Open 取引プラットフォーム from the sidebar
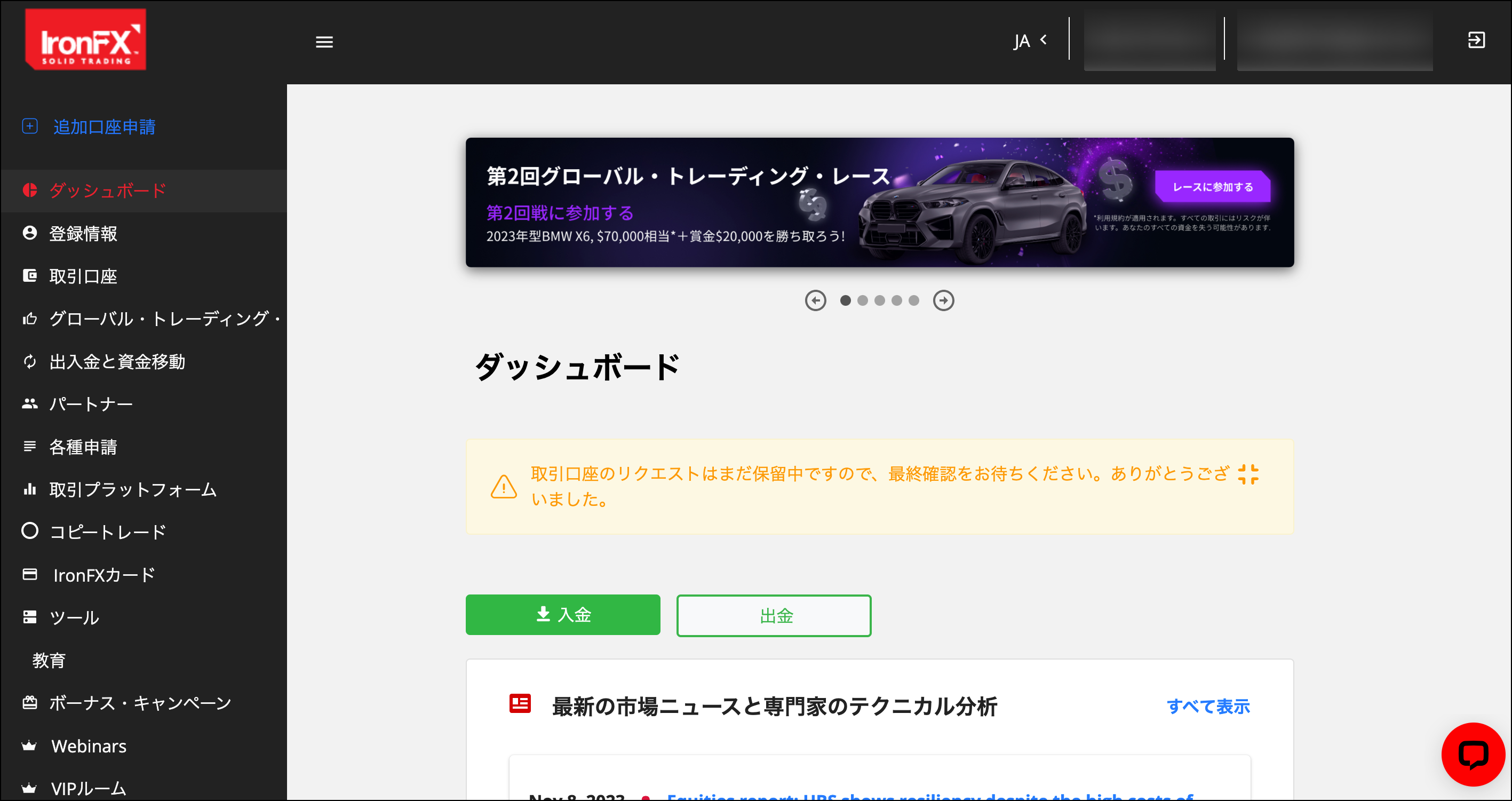Image resolution: width=1512 pixels, height=801 pixels. point(132,490)
